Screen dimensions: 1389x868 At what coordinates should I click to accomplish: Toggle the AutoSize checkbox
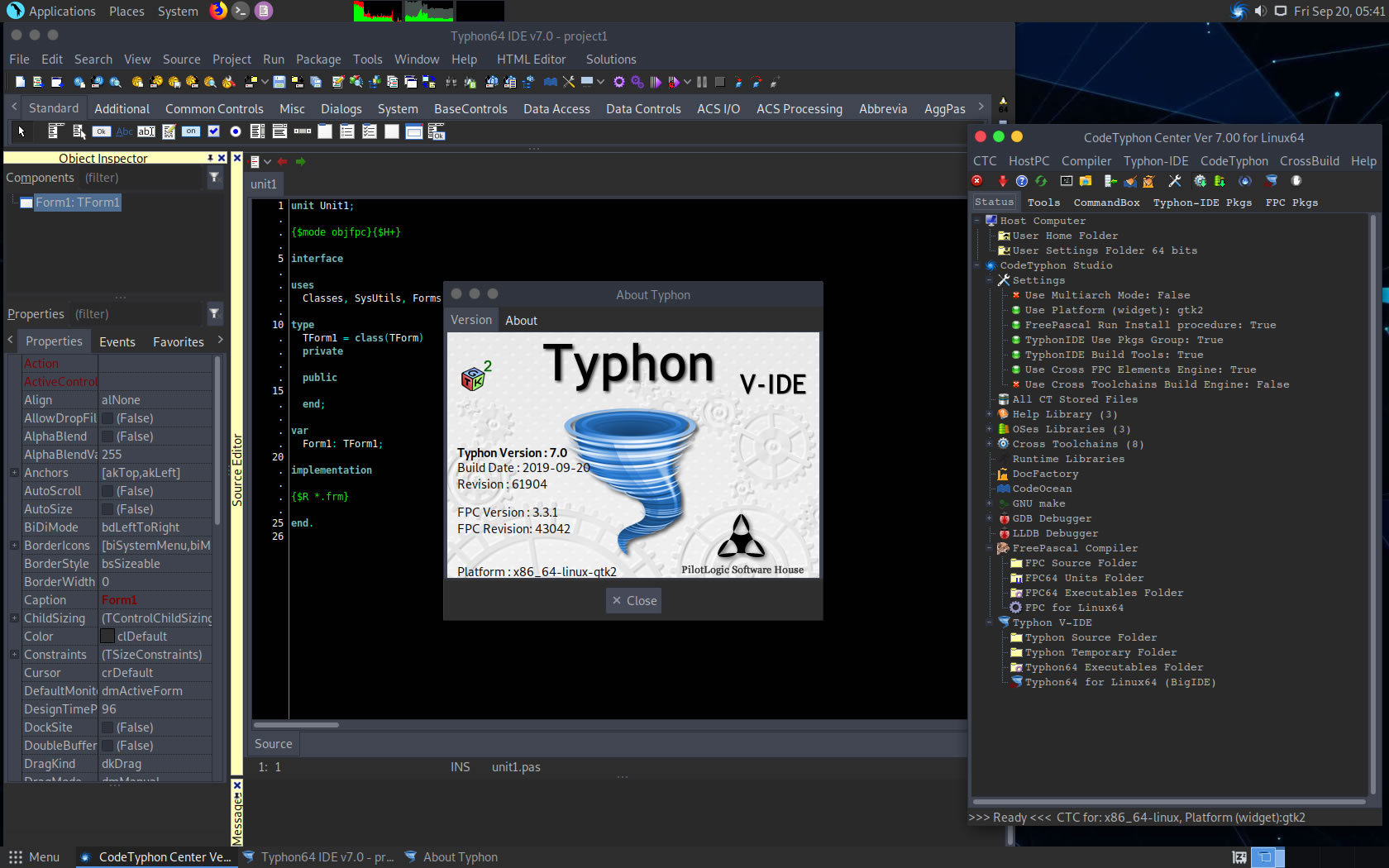(107, 509)
